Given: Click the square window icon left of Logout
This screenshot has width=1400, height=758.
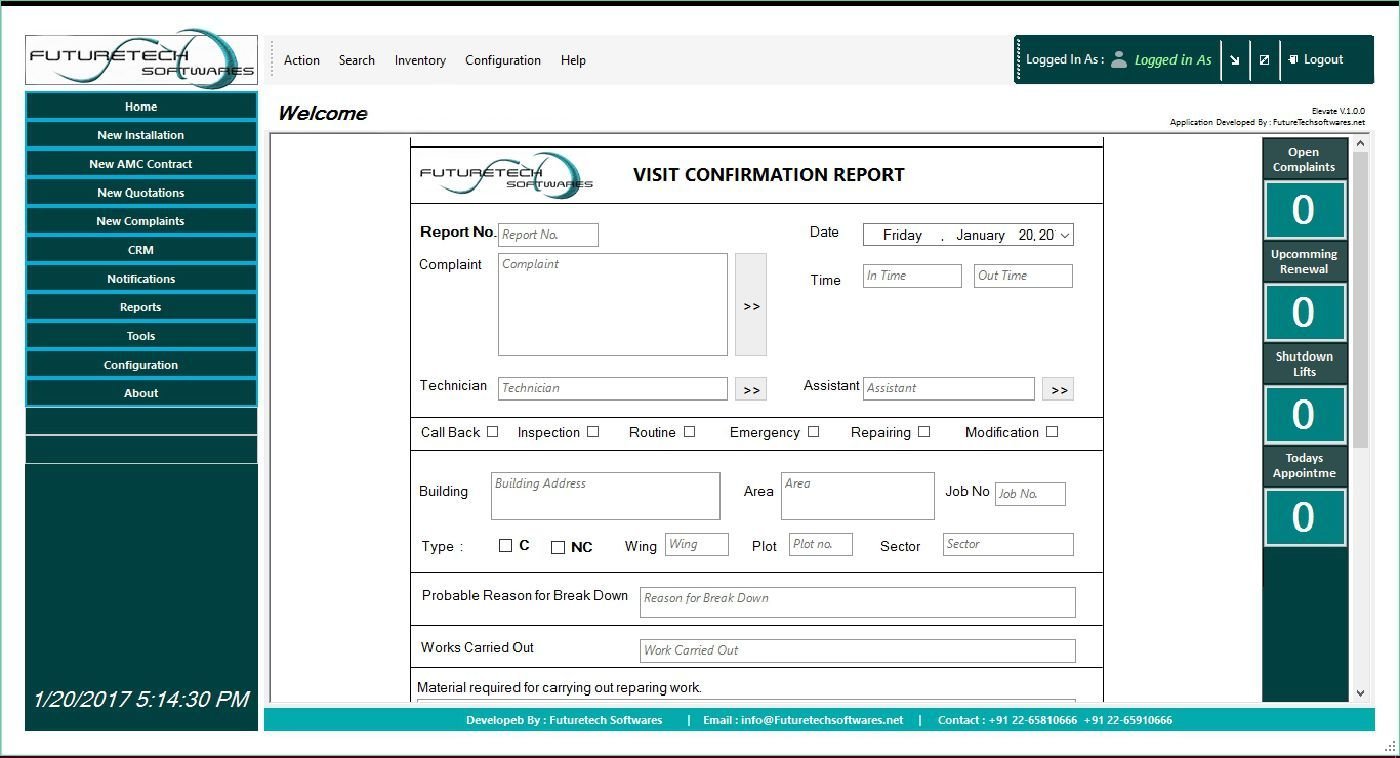Looking at the screenshot, I should (x=1264, y=60).
